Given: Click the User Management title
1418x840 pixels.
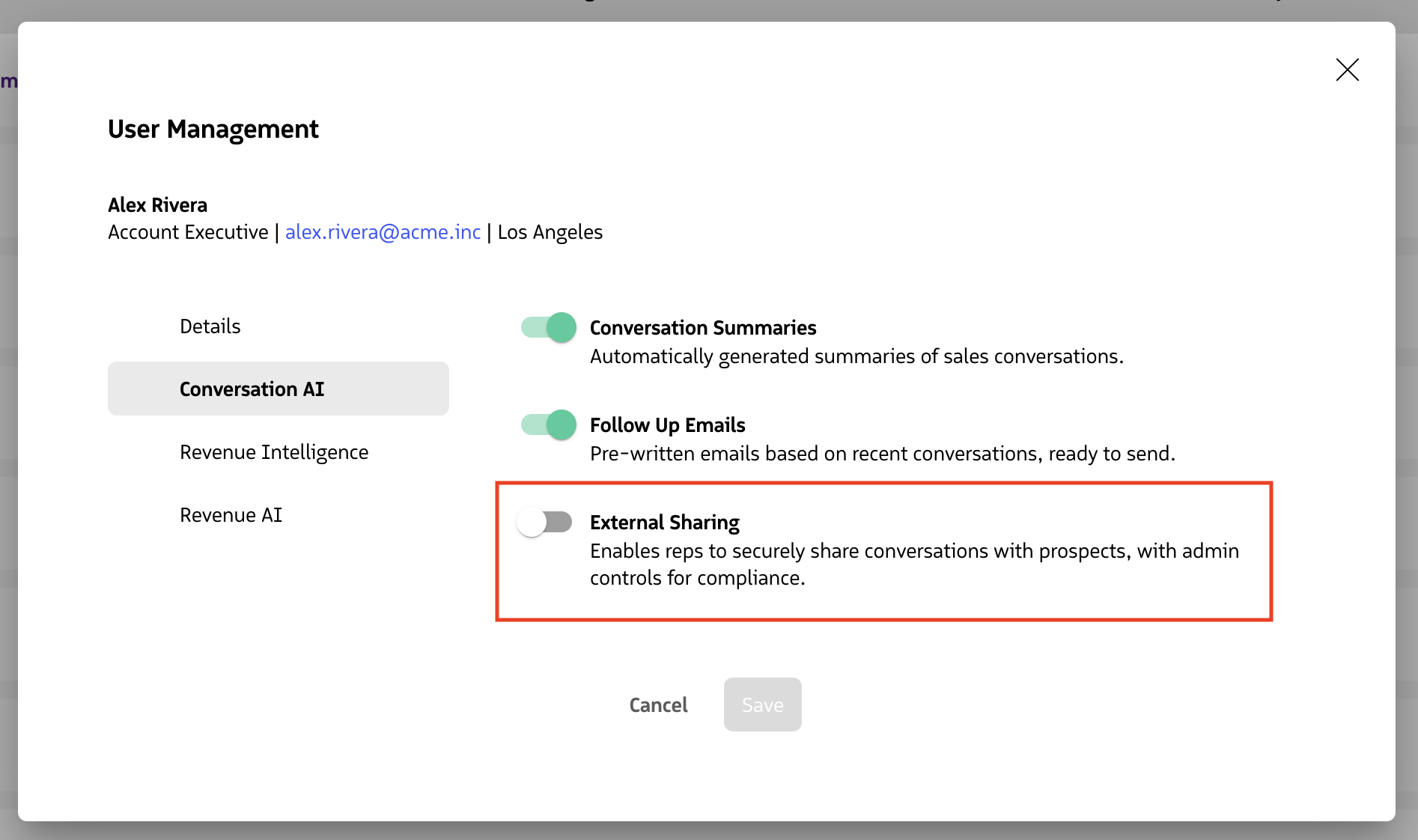Looking at the screenshot, I should click(213, 129).
